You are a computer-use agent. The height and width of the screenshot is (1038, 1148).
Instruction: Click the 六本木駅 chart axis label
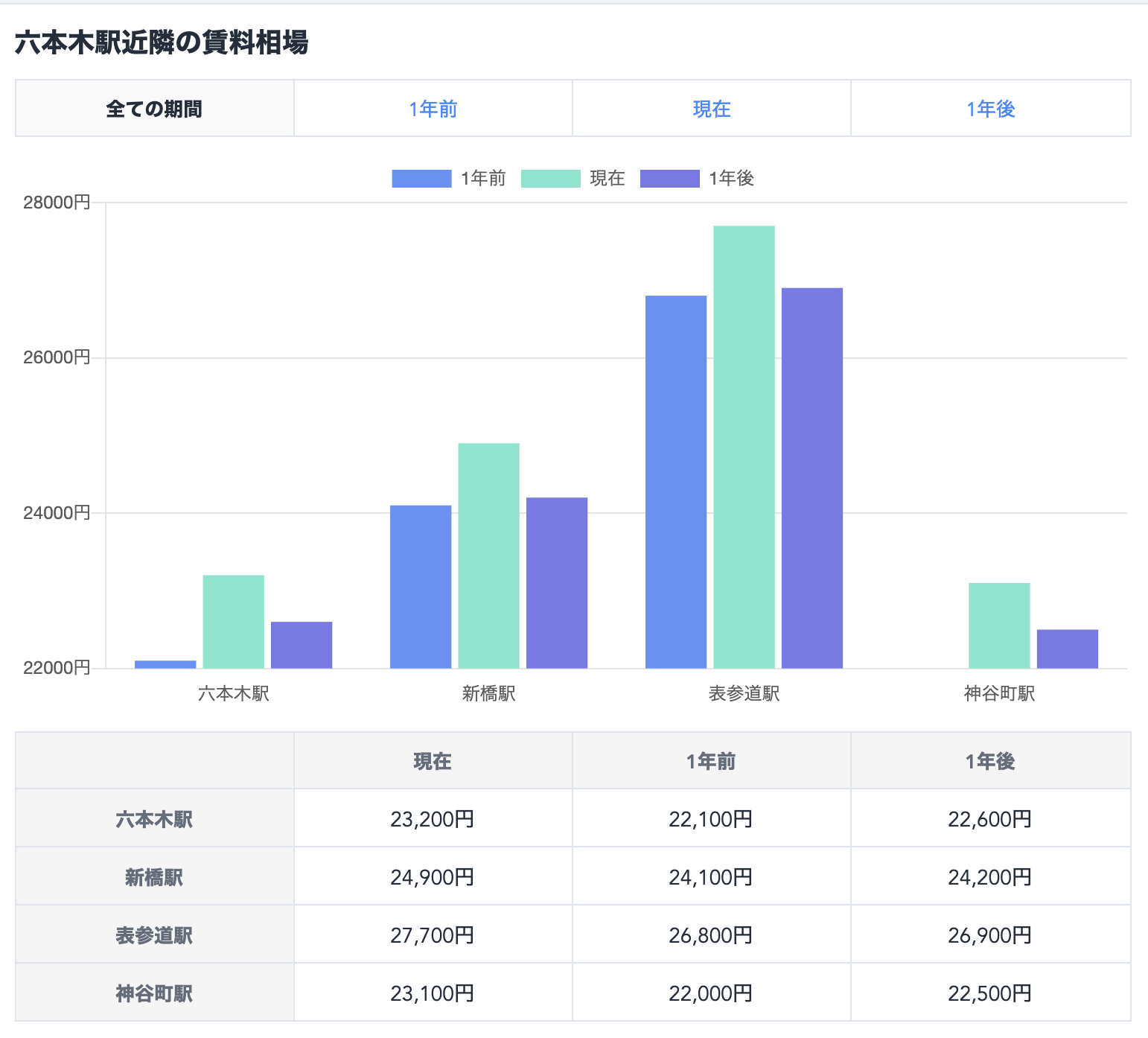234,694
